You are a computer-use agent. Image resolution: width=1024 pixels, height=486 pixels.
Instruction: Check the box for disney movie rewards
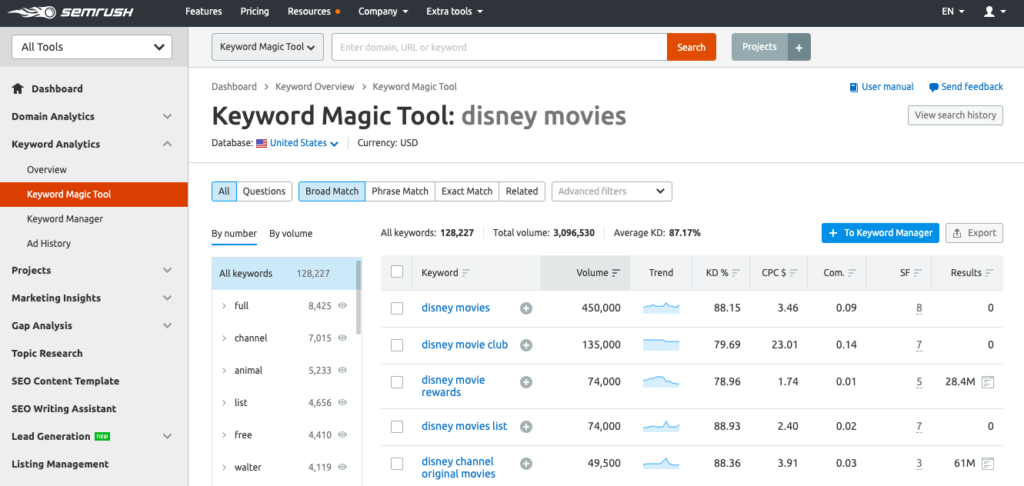(396, 382)
